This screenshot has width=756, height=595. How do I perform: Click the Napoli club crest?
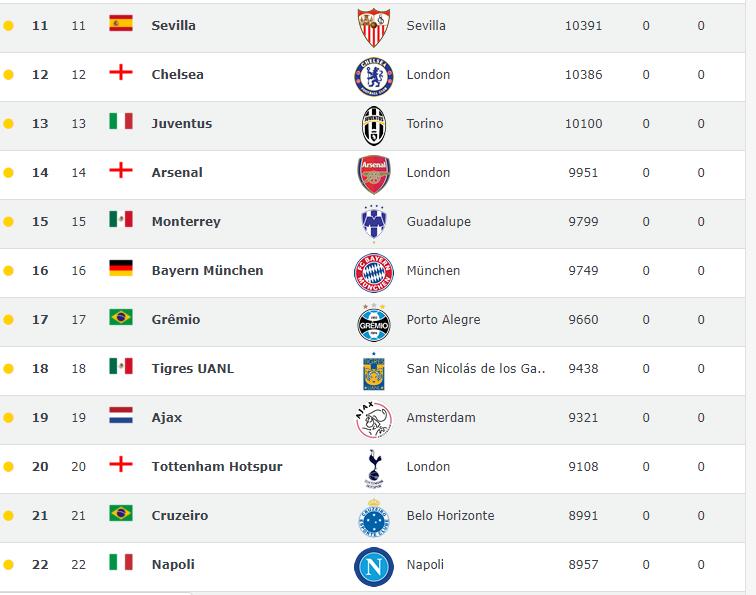point(374,567)
